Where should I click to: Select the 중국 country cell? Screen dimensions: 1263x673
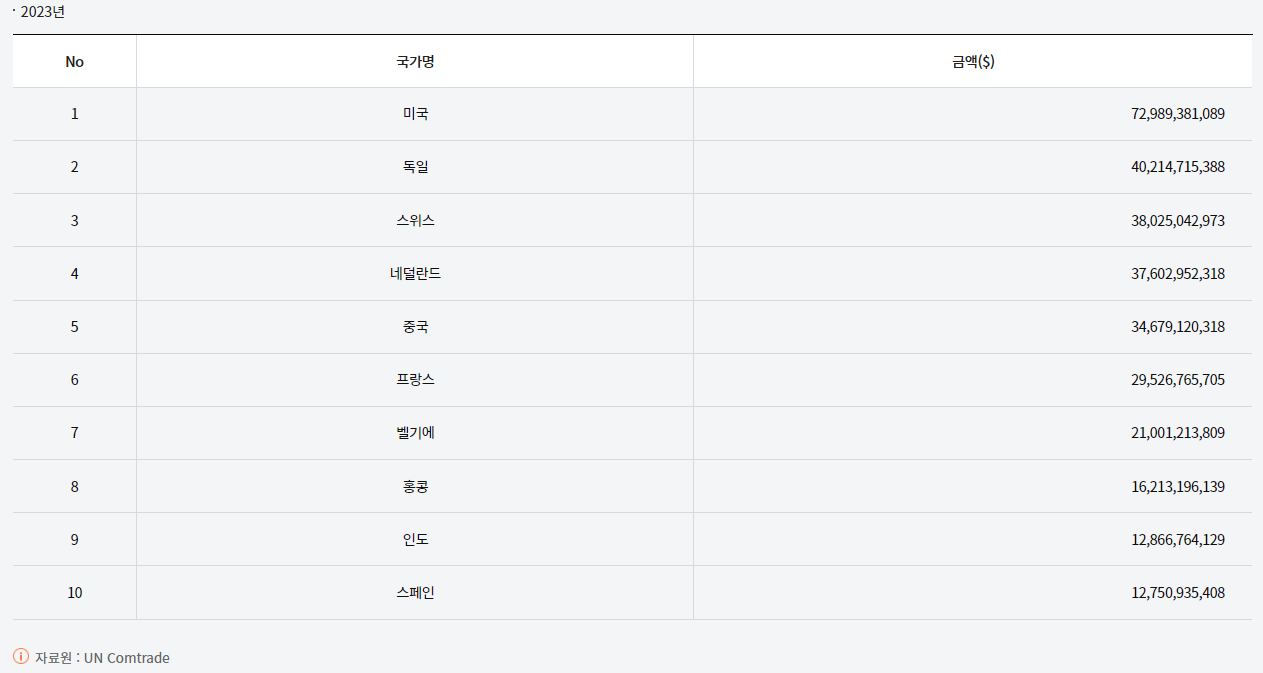[x=415, y=327]
